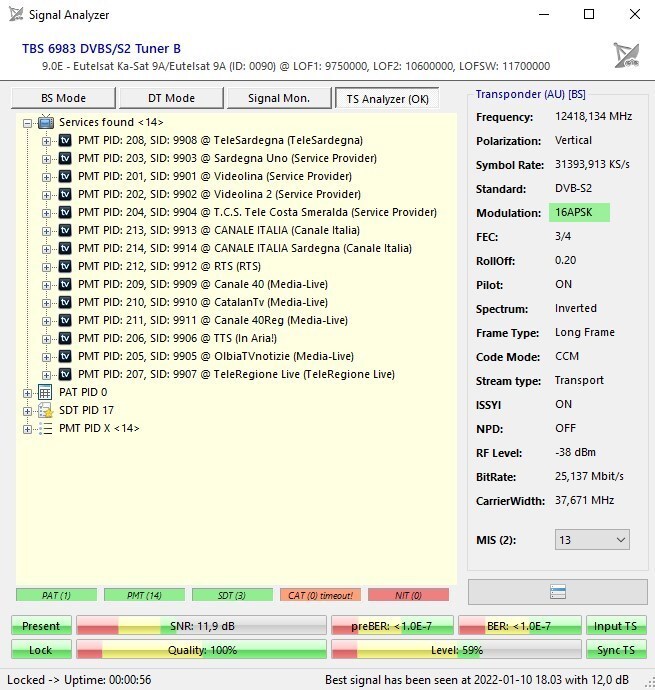Click the TV icon next to TeleRegione Live
This screenshot has height=690, width=655.
click(65, 374)
